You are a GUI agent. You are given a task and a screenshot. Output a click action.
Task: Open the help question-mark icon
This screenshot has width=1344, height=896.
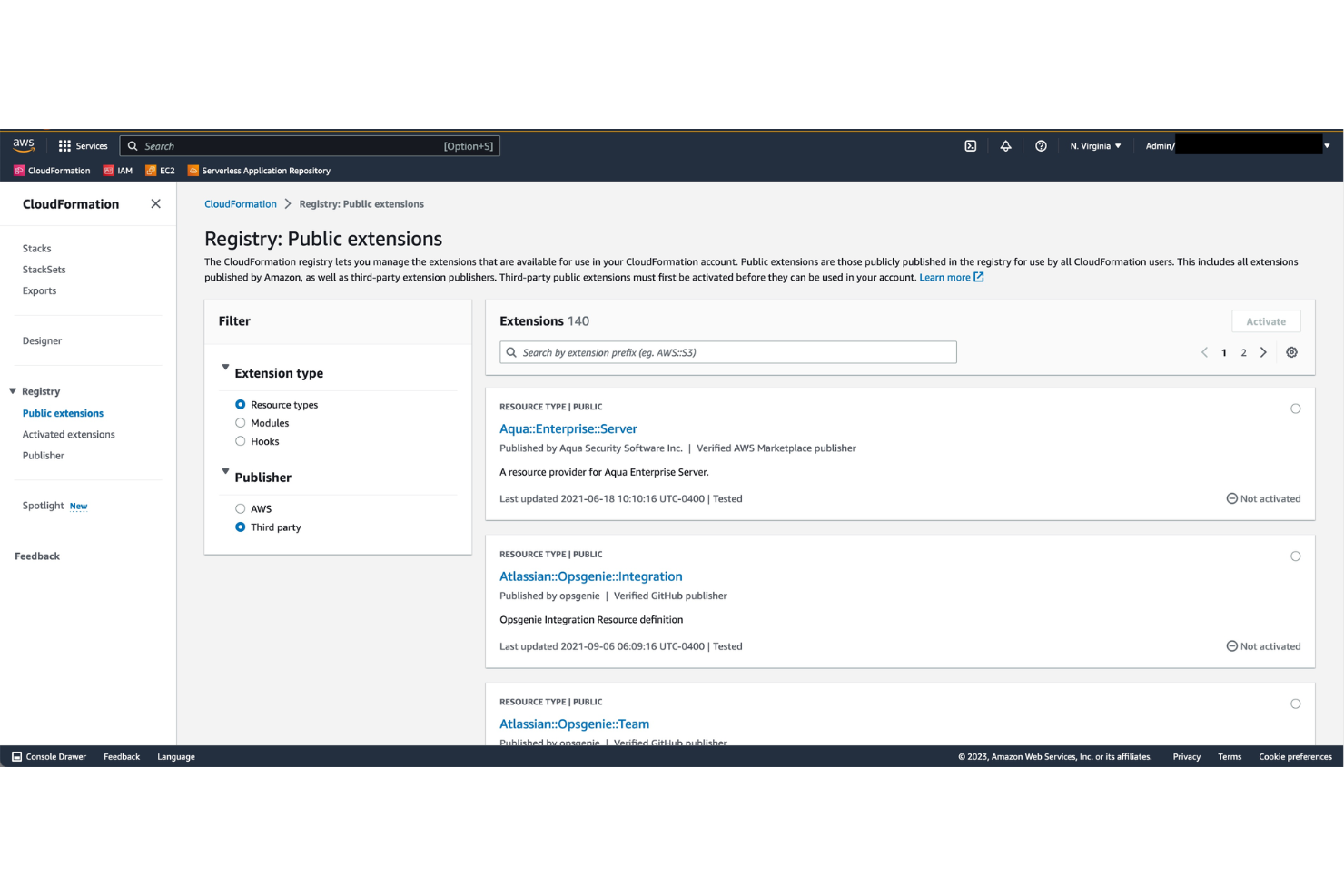click(1041, 145)
